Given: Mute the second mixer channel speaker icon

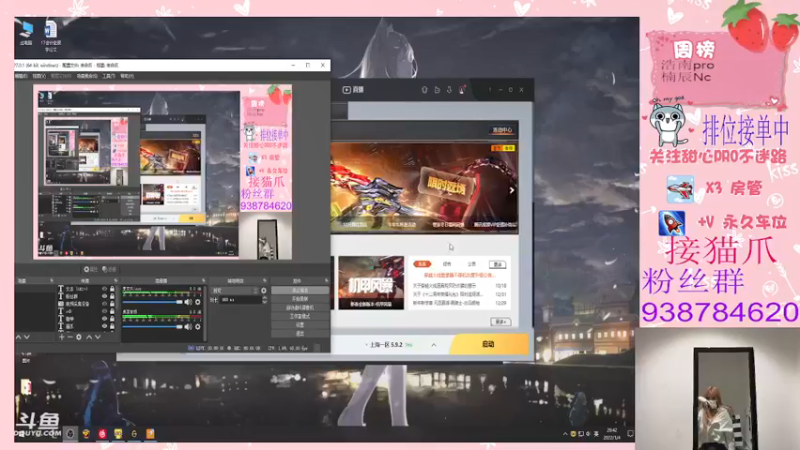Looking at the screenshot, I should [188, 327].
